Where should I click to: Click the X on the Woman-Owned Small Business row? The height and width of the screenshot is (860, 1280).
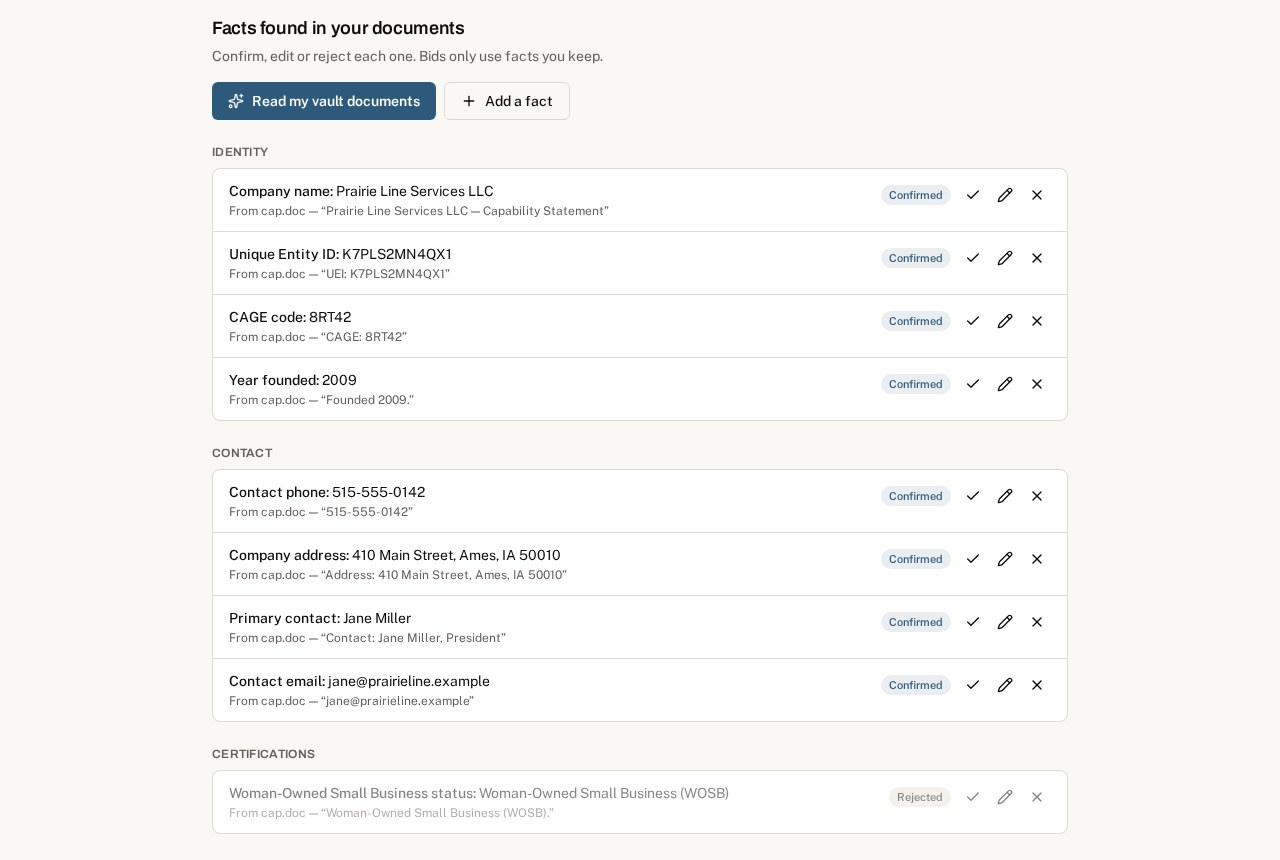pyautogui.click(x=1037, y=797)
